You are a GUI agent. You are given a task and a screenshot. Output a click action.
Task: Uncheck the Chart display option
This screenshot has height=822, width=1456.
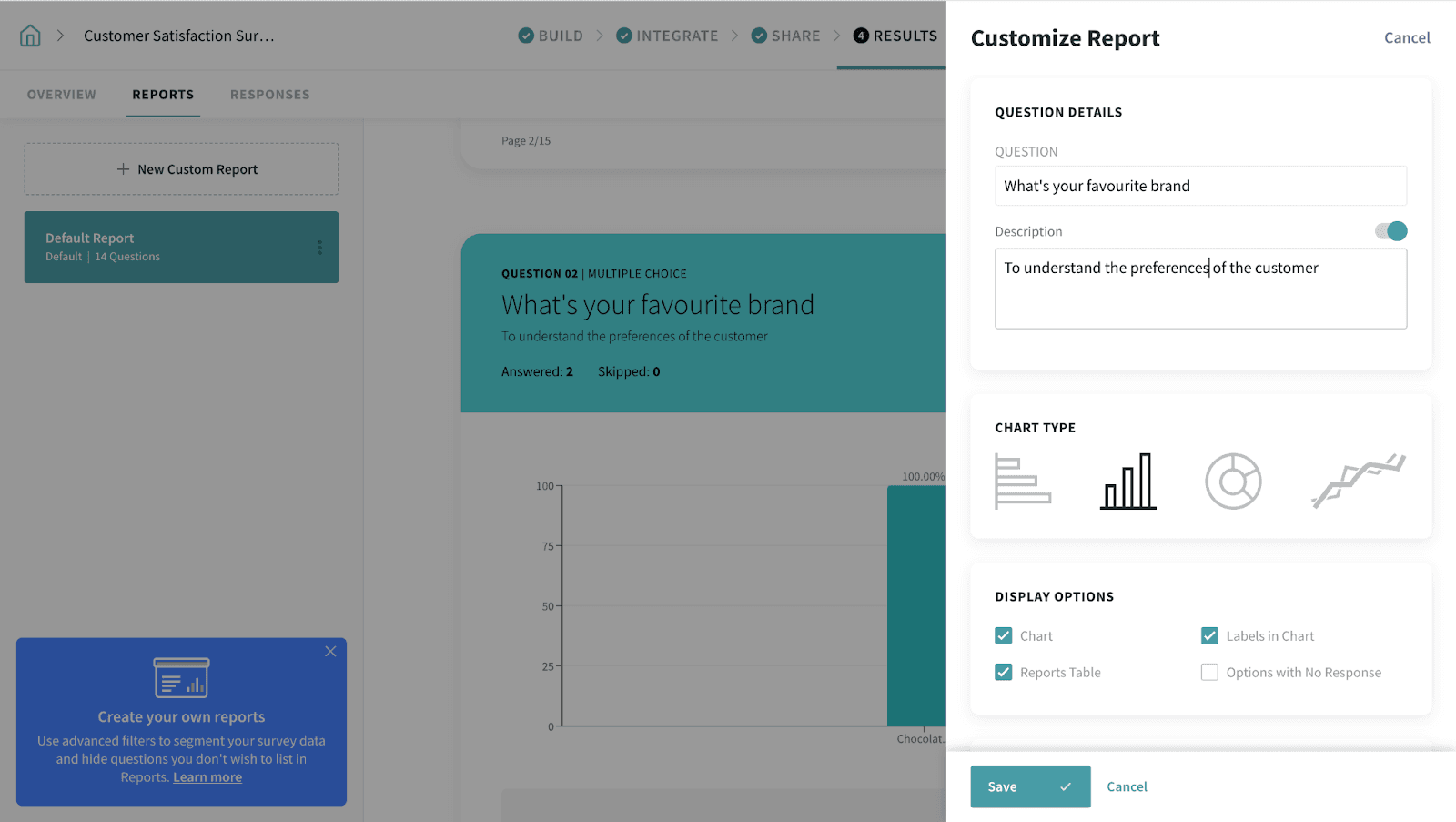1004,636
